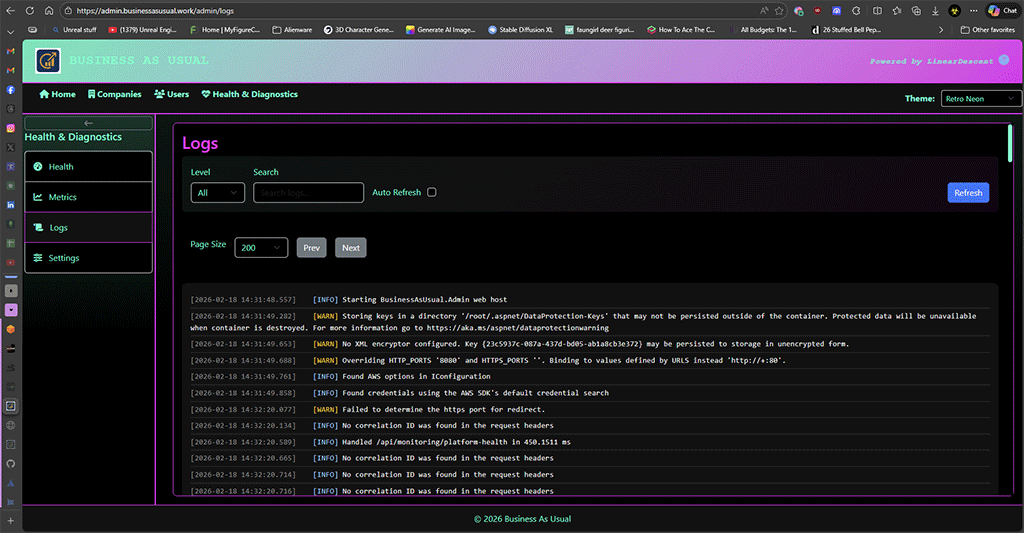Viewport: 1024px width, 533px height.
Task: Open the Users nav menu item
Action: 171,94
